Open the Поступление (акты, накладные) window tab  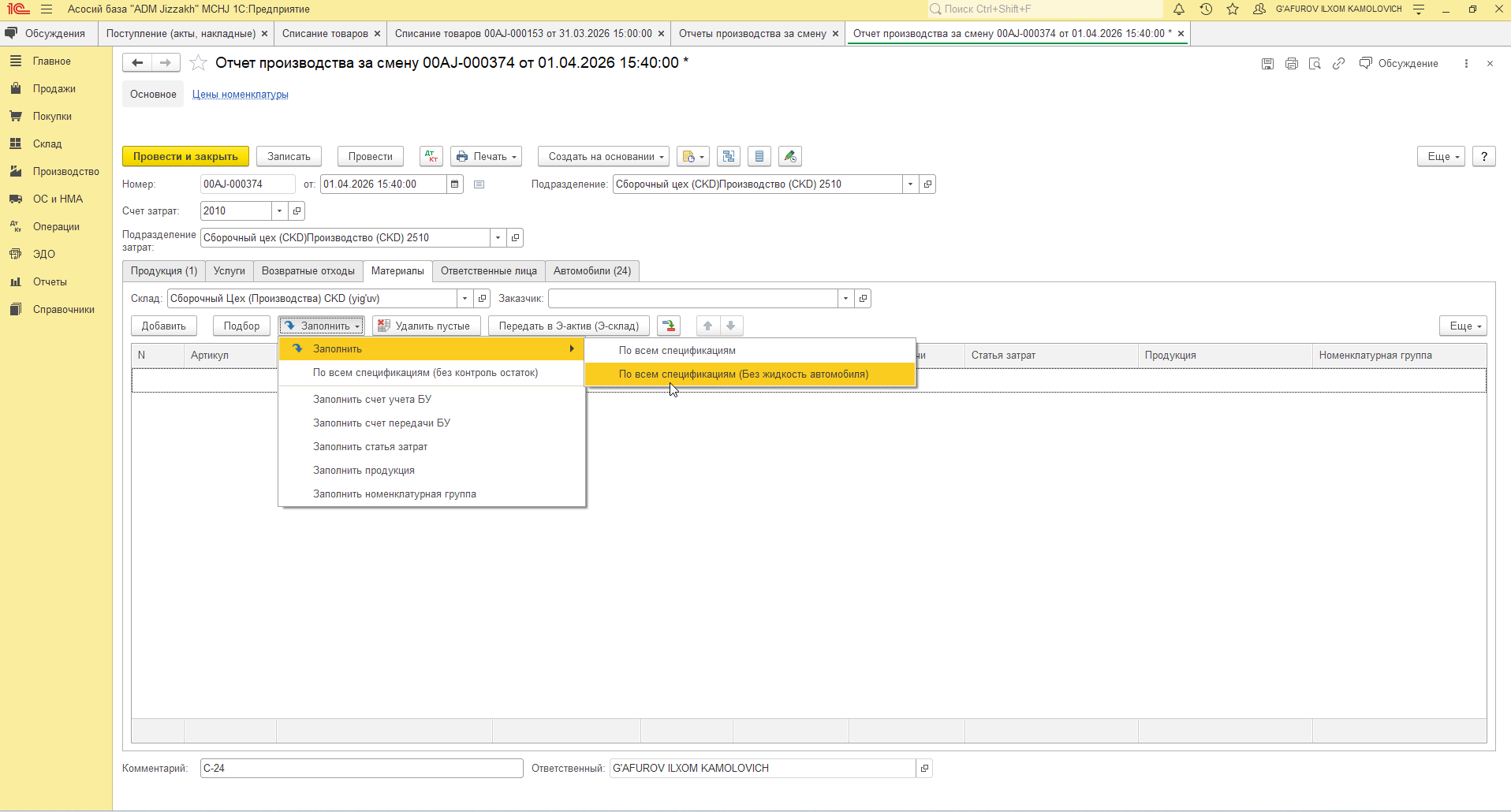pyautogui.click(x=181, y=33)
